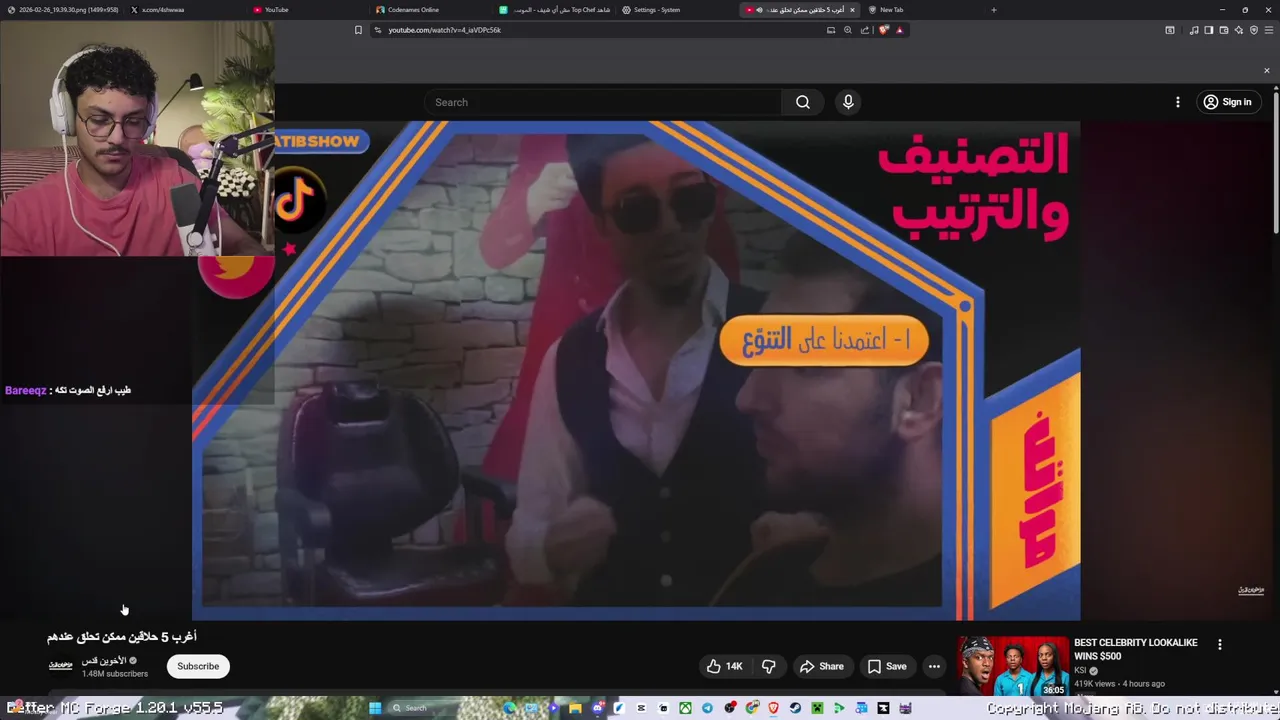
Task: Switch to the New Tab tab
Action: pos(922,10)
